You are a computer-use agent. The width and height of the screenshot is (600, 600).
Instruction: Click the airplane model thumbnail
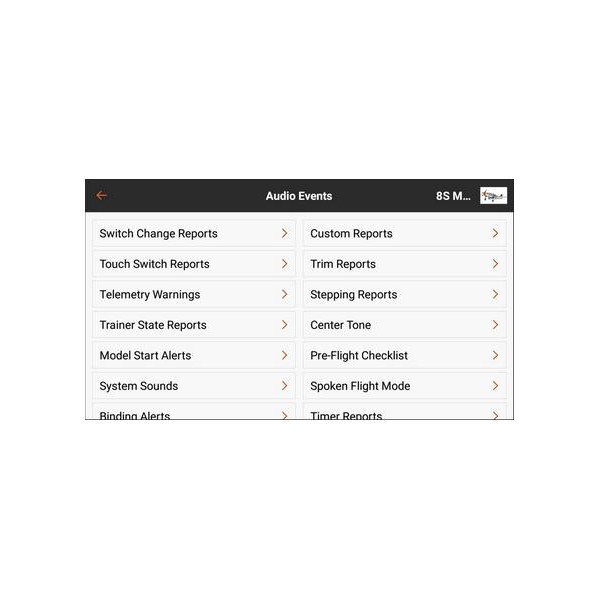(493, 196)
